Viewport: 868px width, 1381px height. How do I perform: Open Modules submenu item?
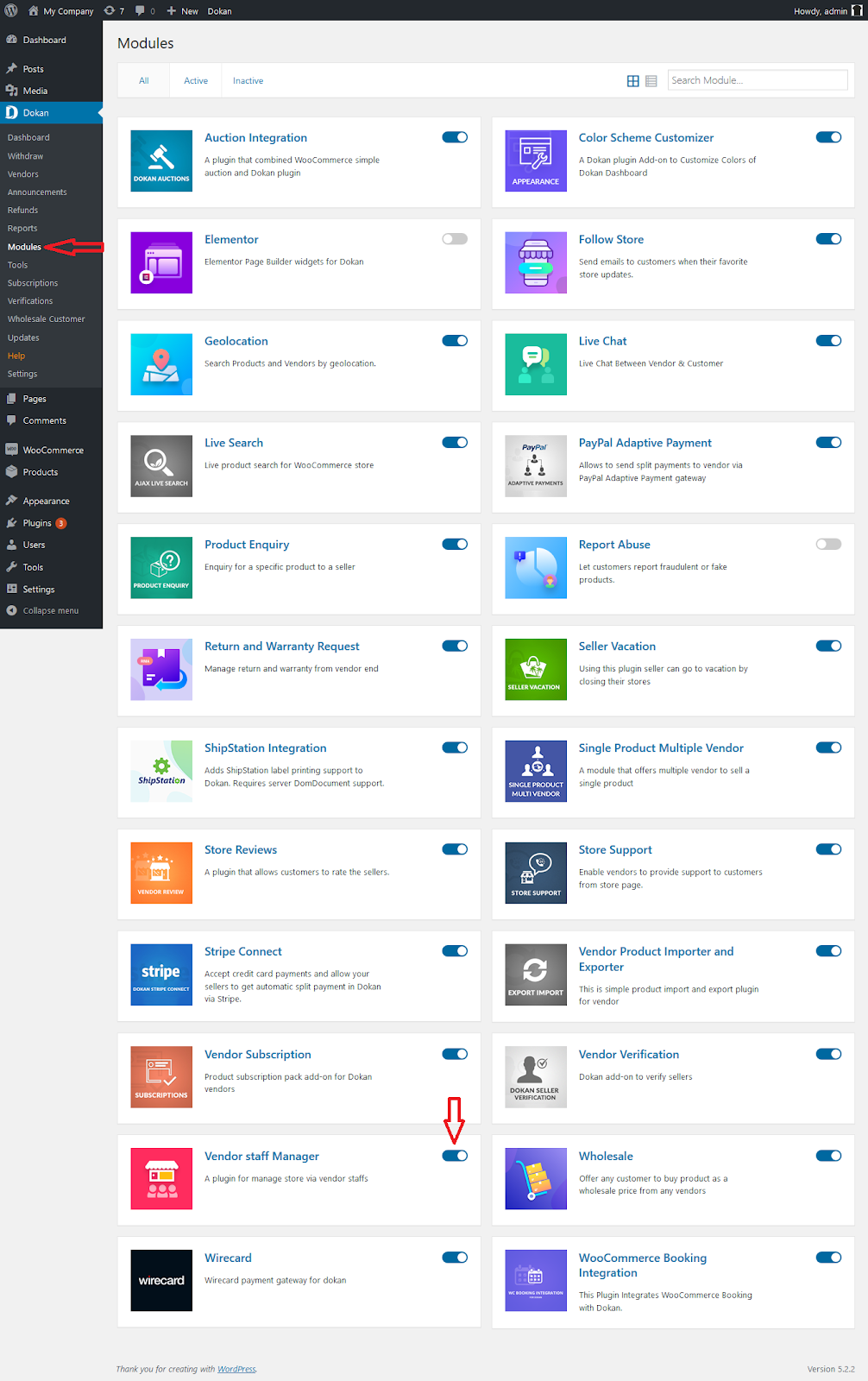[x=24, y=247]
